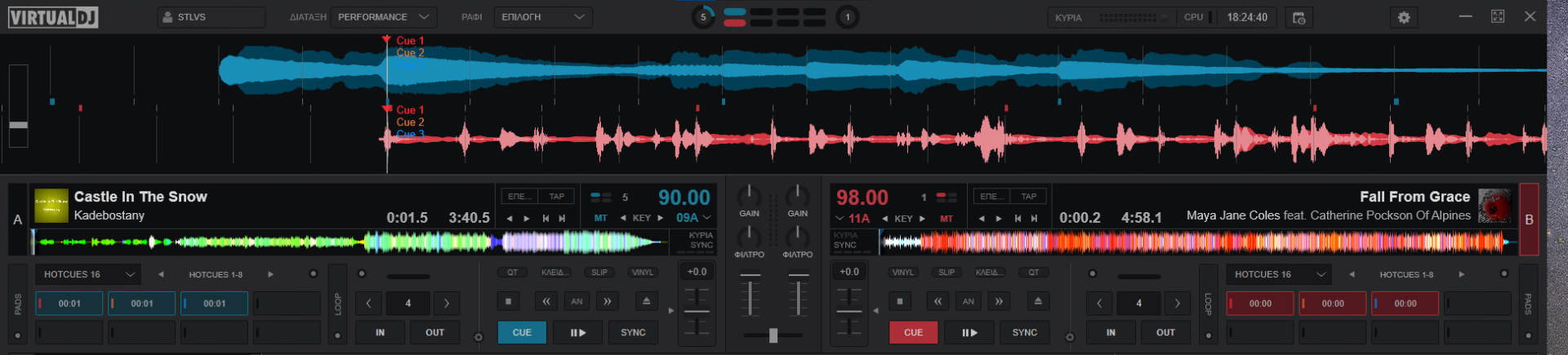Open the ΡΑΦΙ ΕΠΙΛΟΓΗ dropdown
This screenshot has height=355, width=1568.
click(543, 17)
